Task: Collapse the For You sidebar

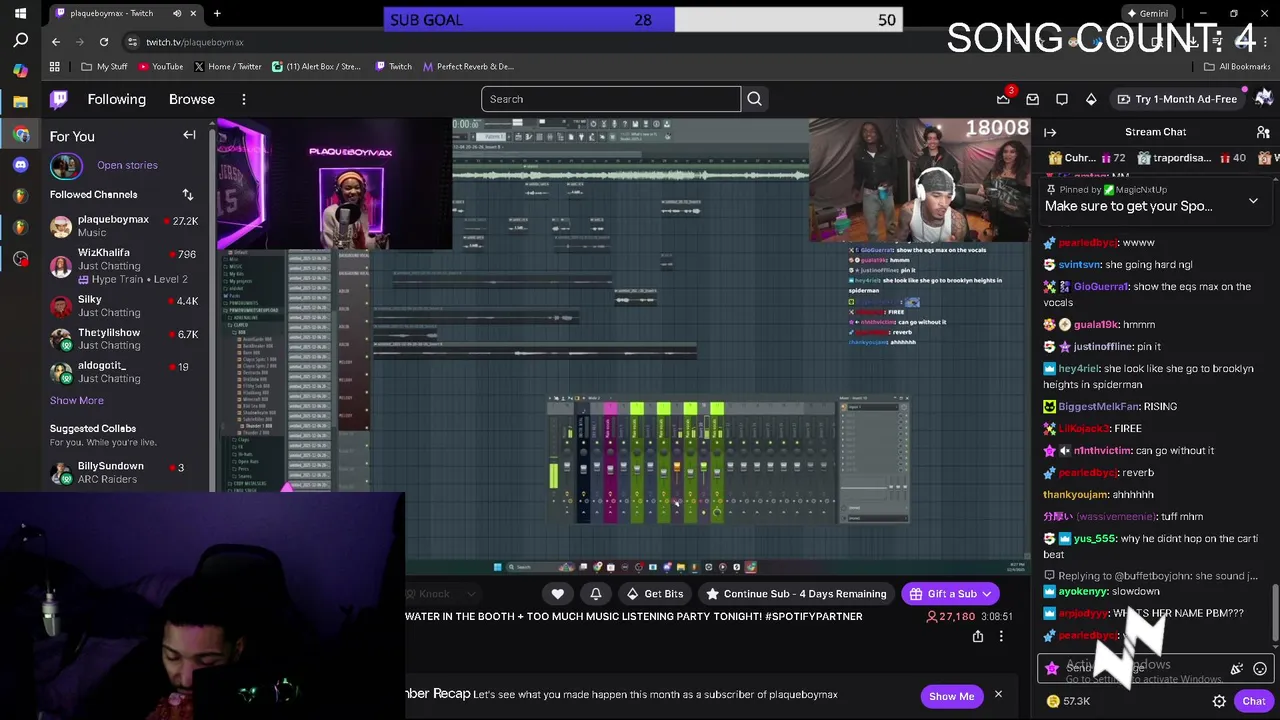Action: point(189,135)
